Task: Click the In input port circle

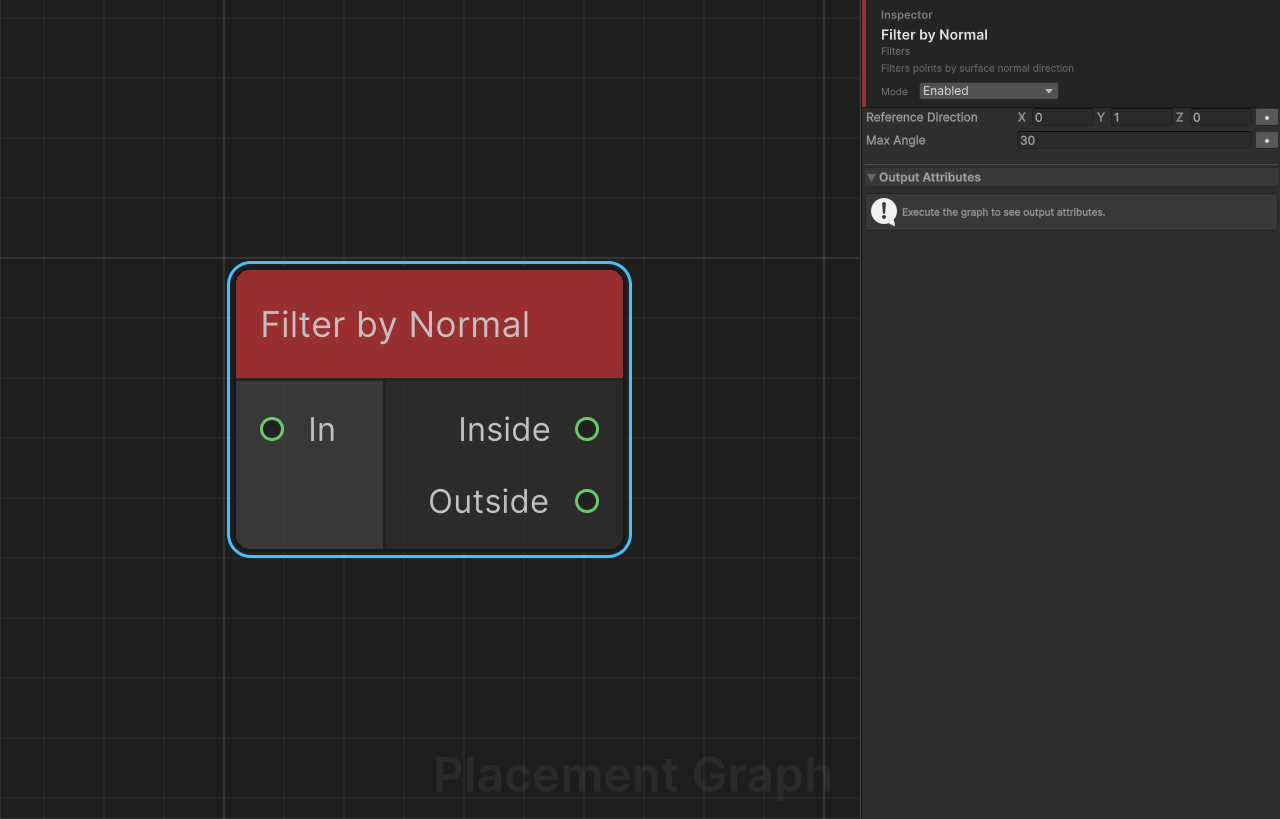Action: point(272,429)
